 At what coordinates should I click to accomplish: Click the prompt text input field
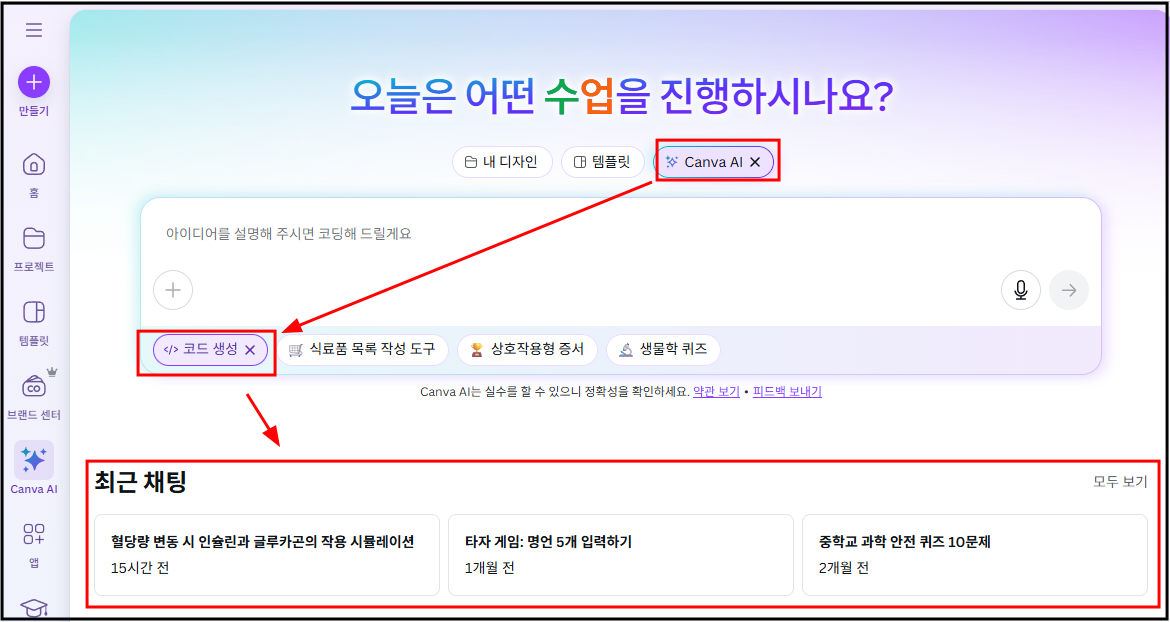[619, 233]
